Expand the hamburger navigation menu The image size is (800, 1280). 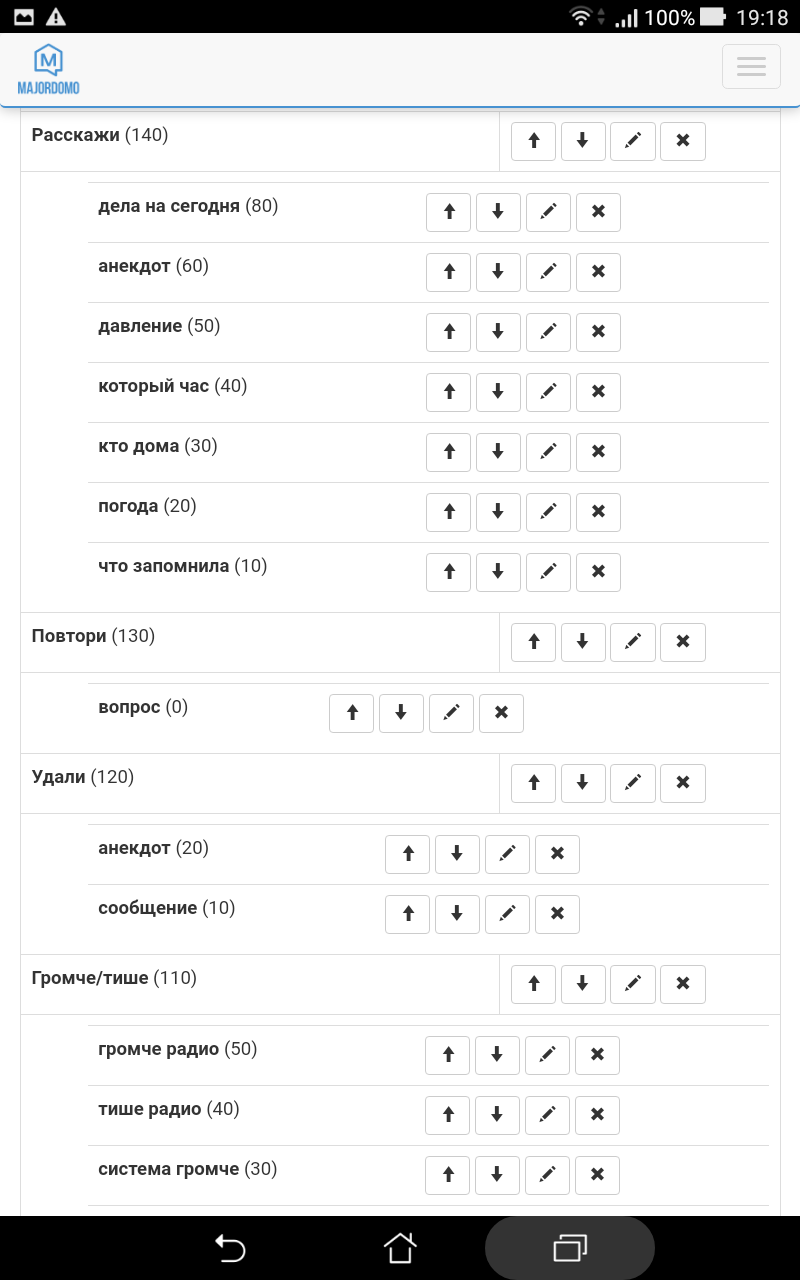[751, 66]
